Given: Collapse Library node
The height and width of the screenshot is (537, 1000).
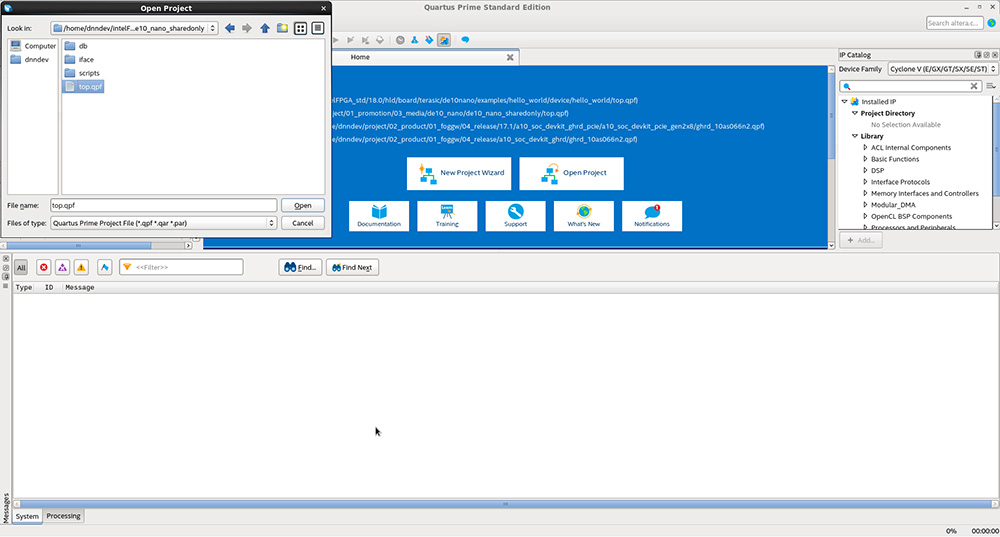Looking at the screenshot, I should pos(855,136).
